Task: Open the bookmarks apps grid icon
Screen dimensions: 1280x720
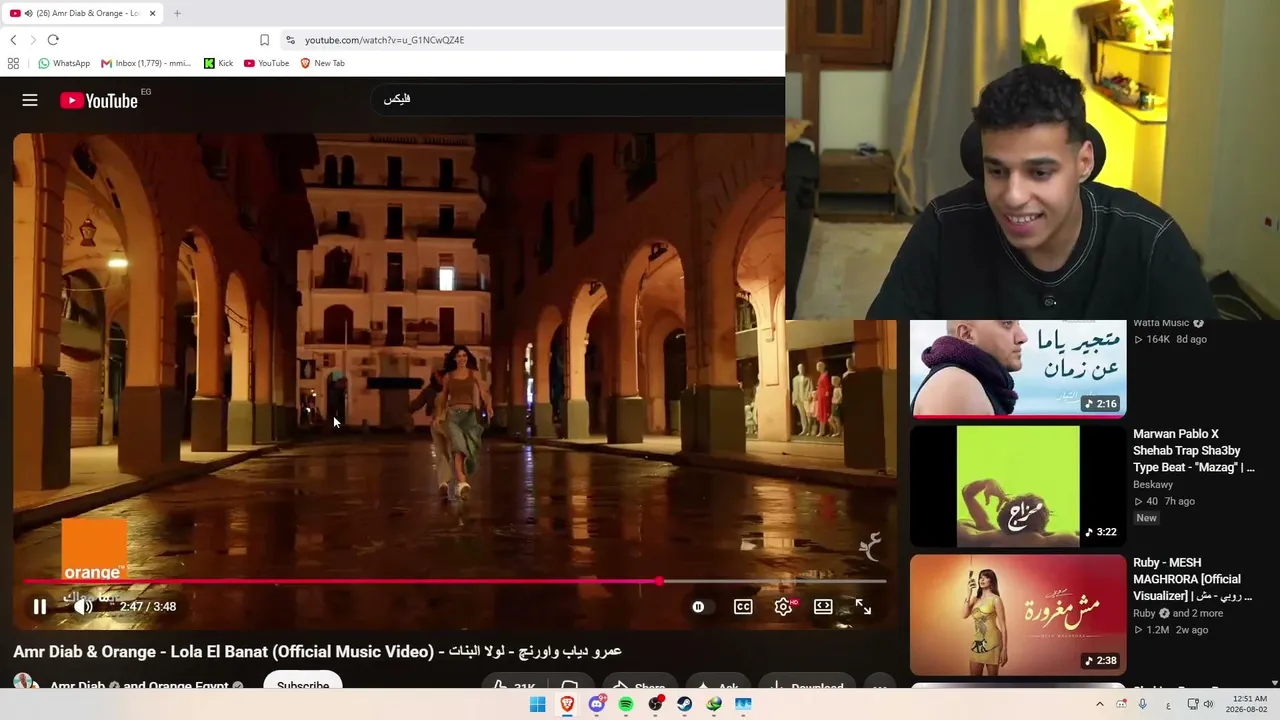Action: click(x=13, y=63)
